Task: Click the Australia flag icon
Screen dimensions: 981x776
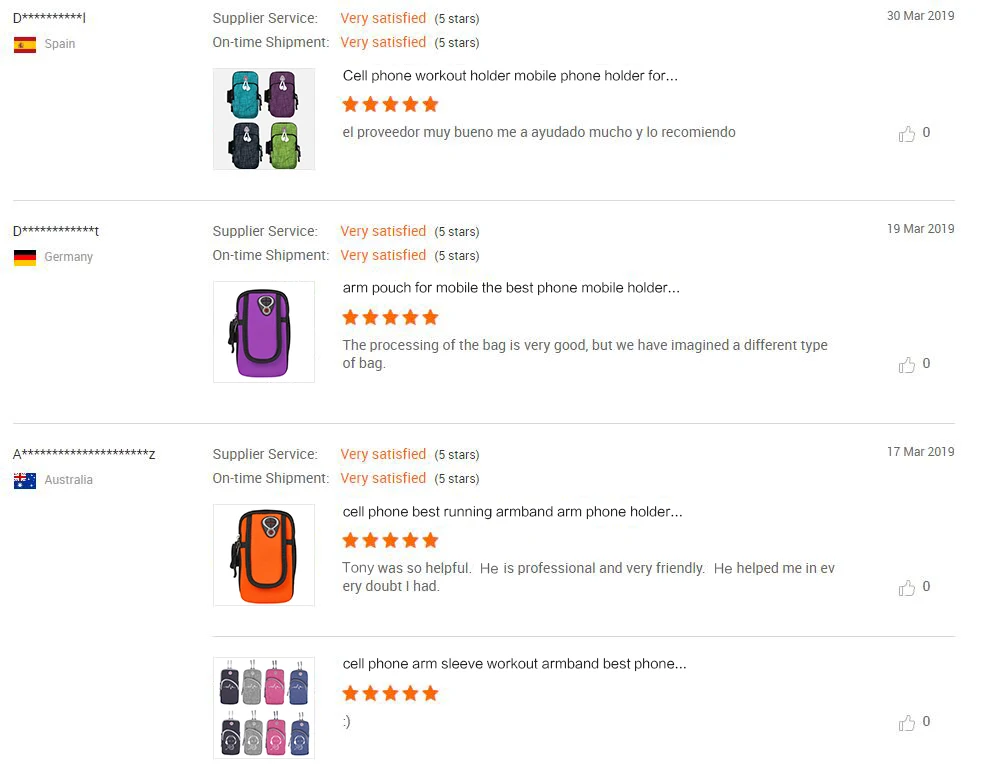Action: (x=25, y=480)
